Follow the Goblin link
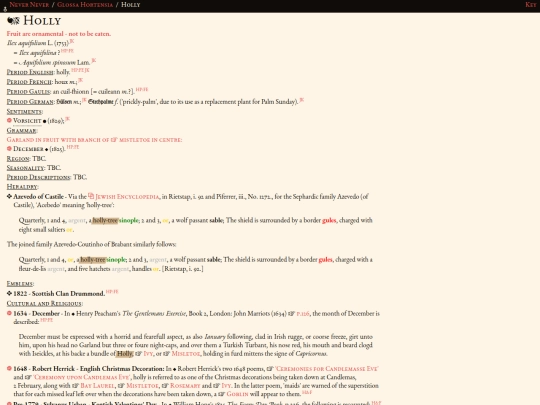Screen dimensions: 540x405 pos(237,394)
